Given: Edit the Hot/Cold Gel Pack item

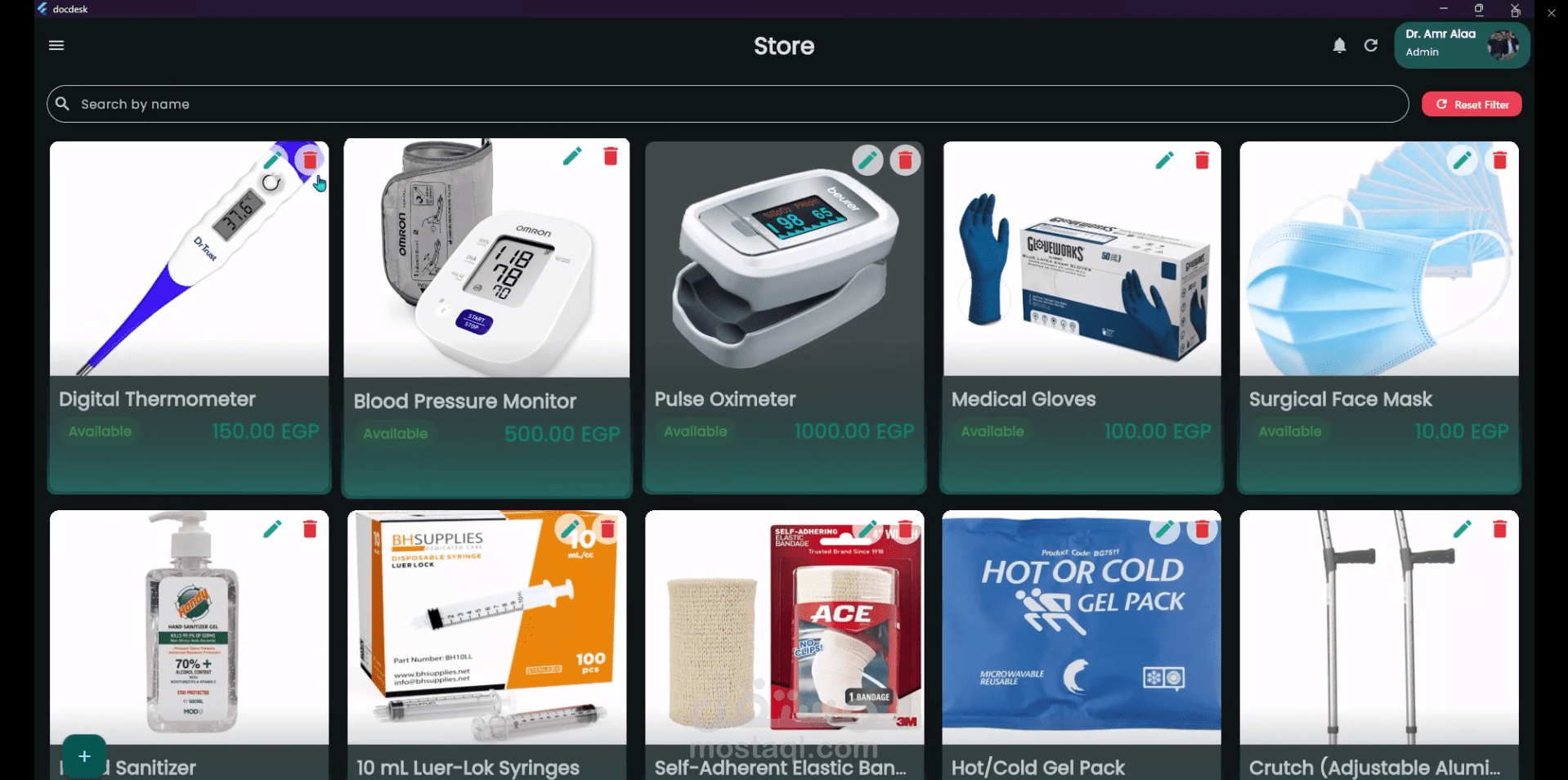Looking at the screenshot, I should pyautogui.click(x=1164, y=530).
